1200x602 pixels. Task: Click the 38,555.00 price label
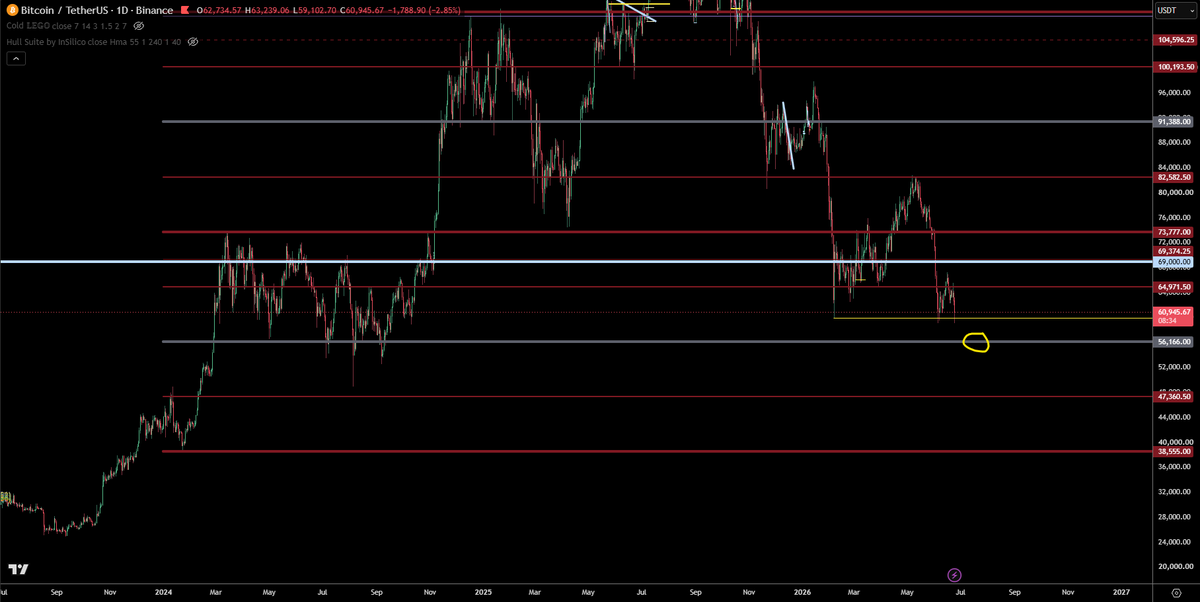(x=1174, y=452)
